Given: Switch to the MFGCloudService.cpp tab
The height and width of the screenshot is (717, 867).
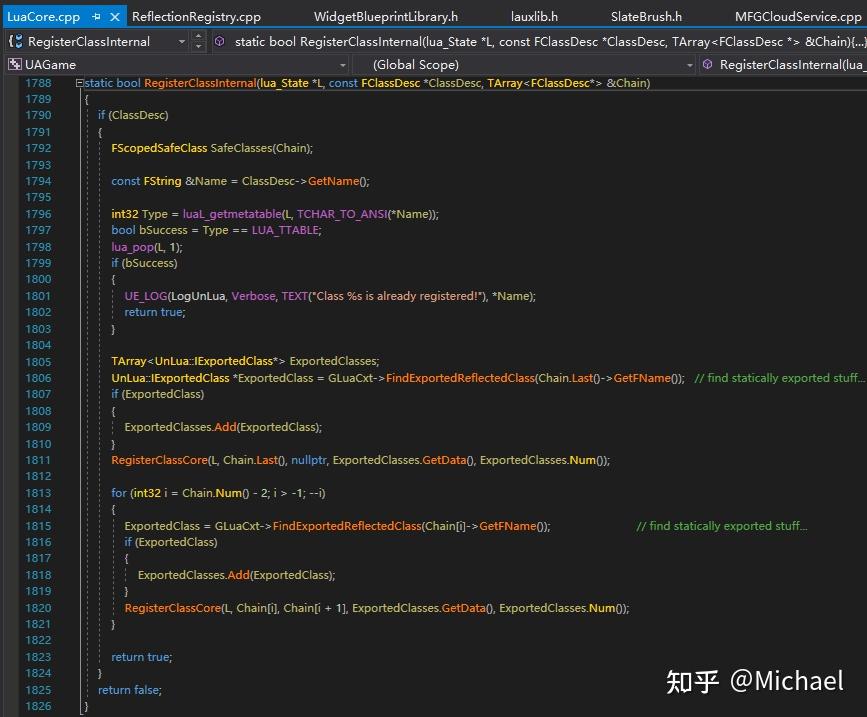Looking at the screenshot, I should 798,17.
